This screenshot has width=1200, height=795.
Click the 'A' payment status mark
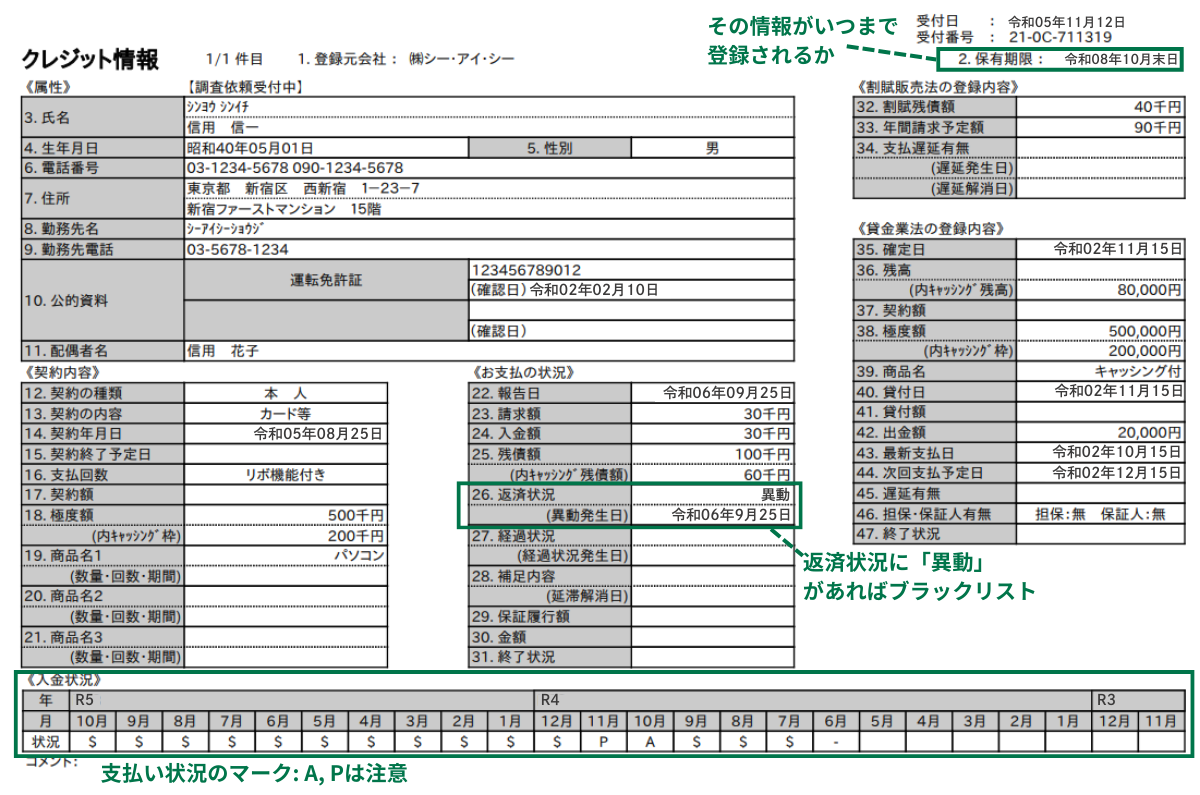[x=649, y=742]
